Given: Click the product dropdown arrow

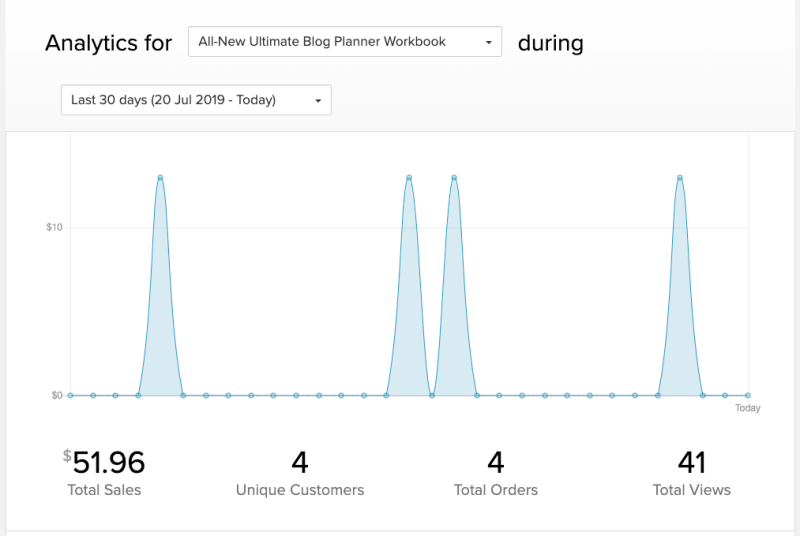Looking at the screenshot, I should click(488, 42).
